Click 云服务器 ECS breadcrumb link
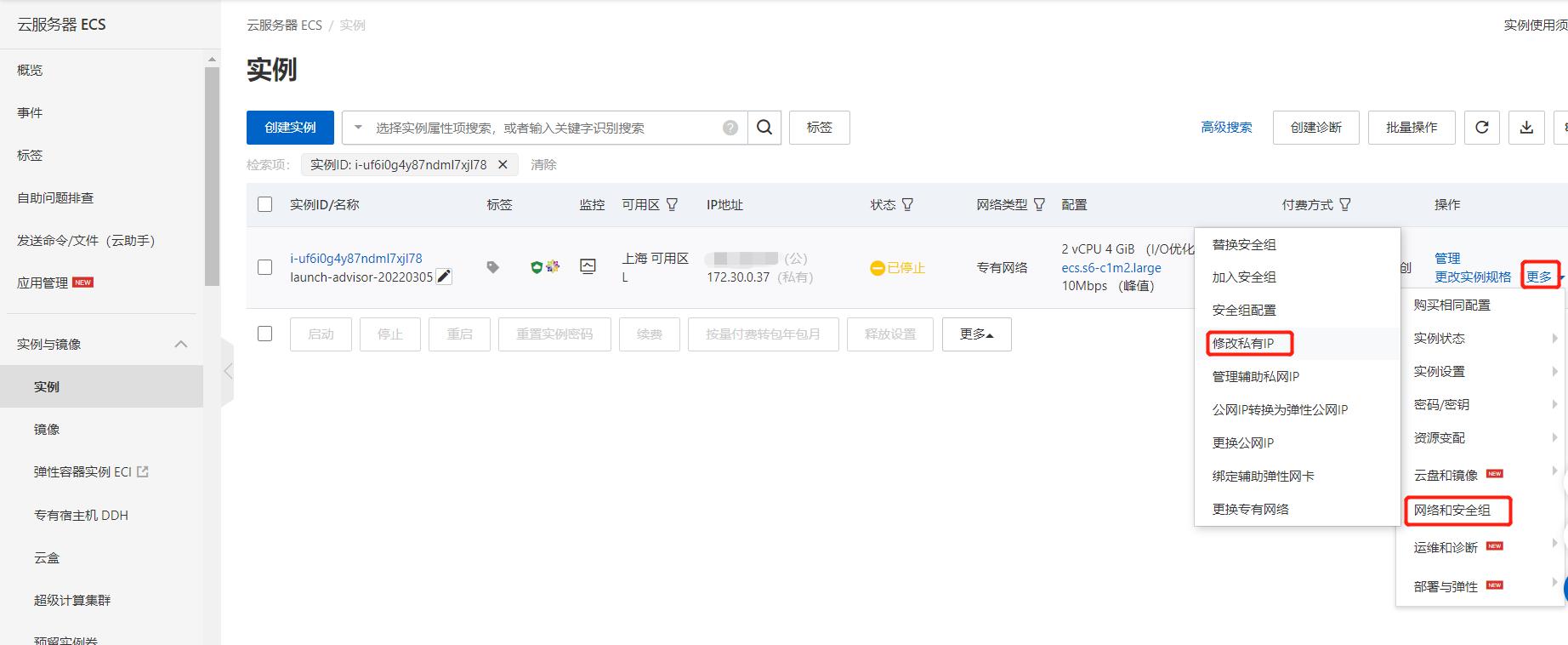The width and height of the screenshot is (1568, 645). 284,26
